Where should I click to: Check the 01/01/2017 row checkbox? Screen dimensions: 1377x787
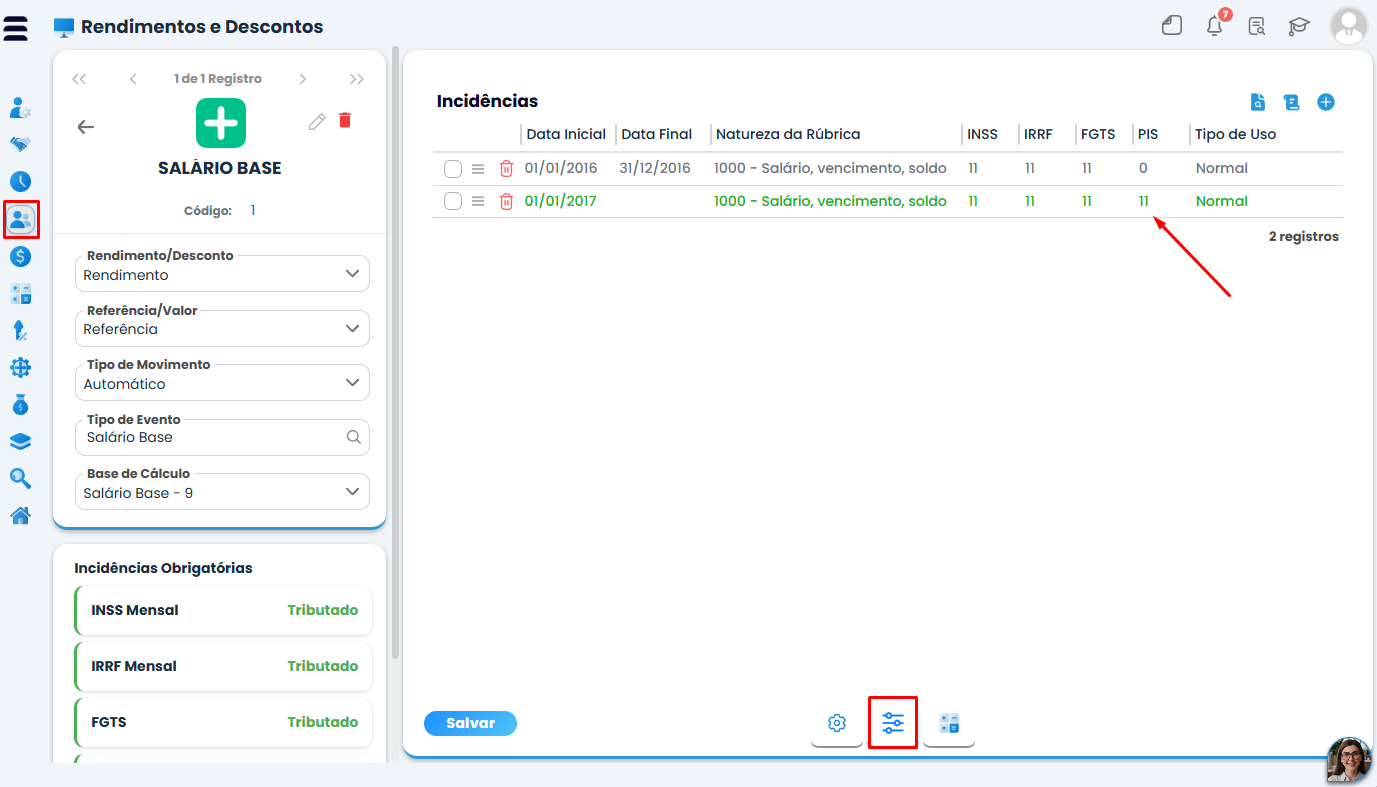click(453, 201)
